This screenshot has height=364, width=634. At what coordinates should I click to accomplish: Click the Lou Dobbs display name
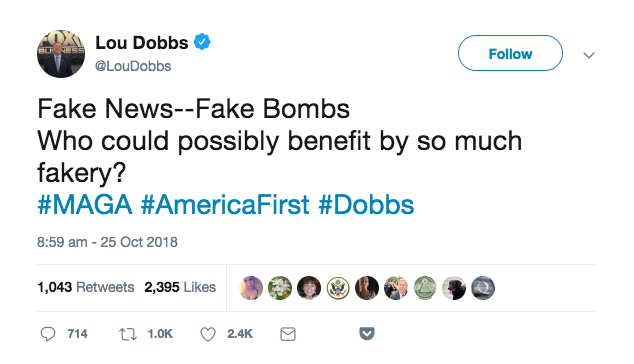(142, 42)
